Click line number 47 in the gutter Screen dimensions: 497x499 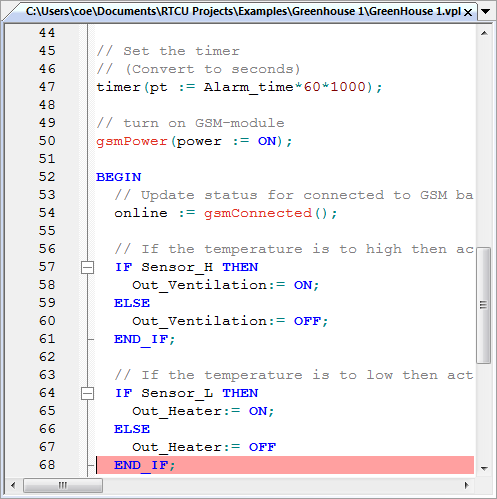(47, 87)
